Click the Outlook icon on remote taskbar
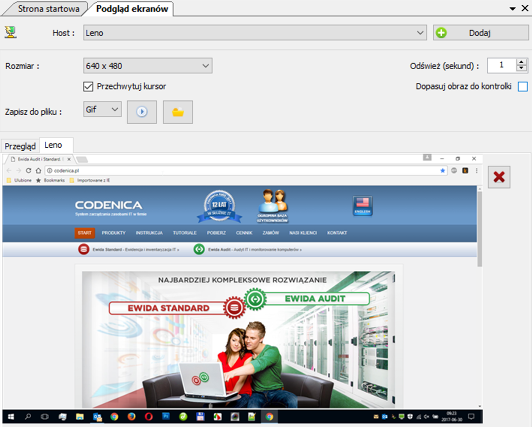The height and width of the screenshot is (427, 532). (97, 416)
